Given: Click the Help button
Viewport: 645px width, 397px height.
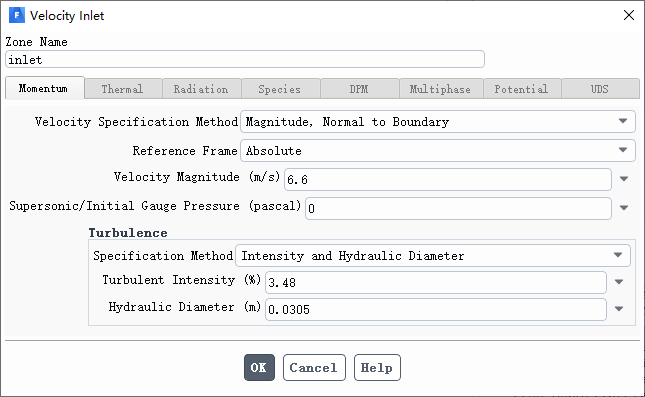Looking at the screenshot, I should coord(377,367).
